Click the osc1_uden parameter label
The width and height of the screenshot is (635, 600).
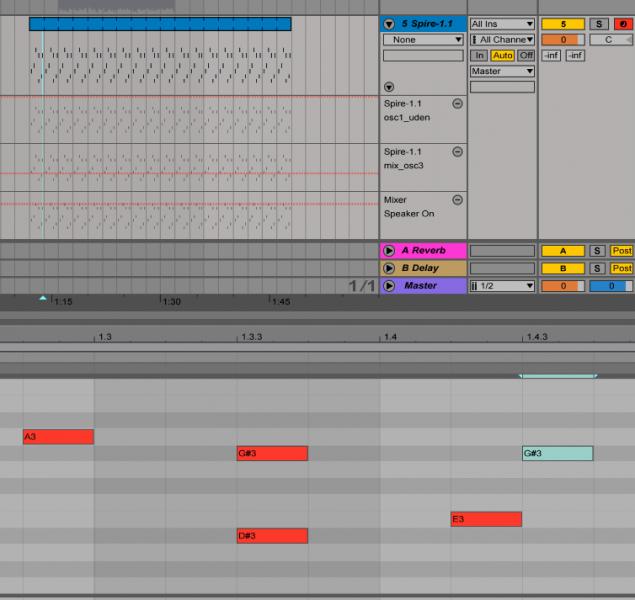[x=407, y=117]
